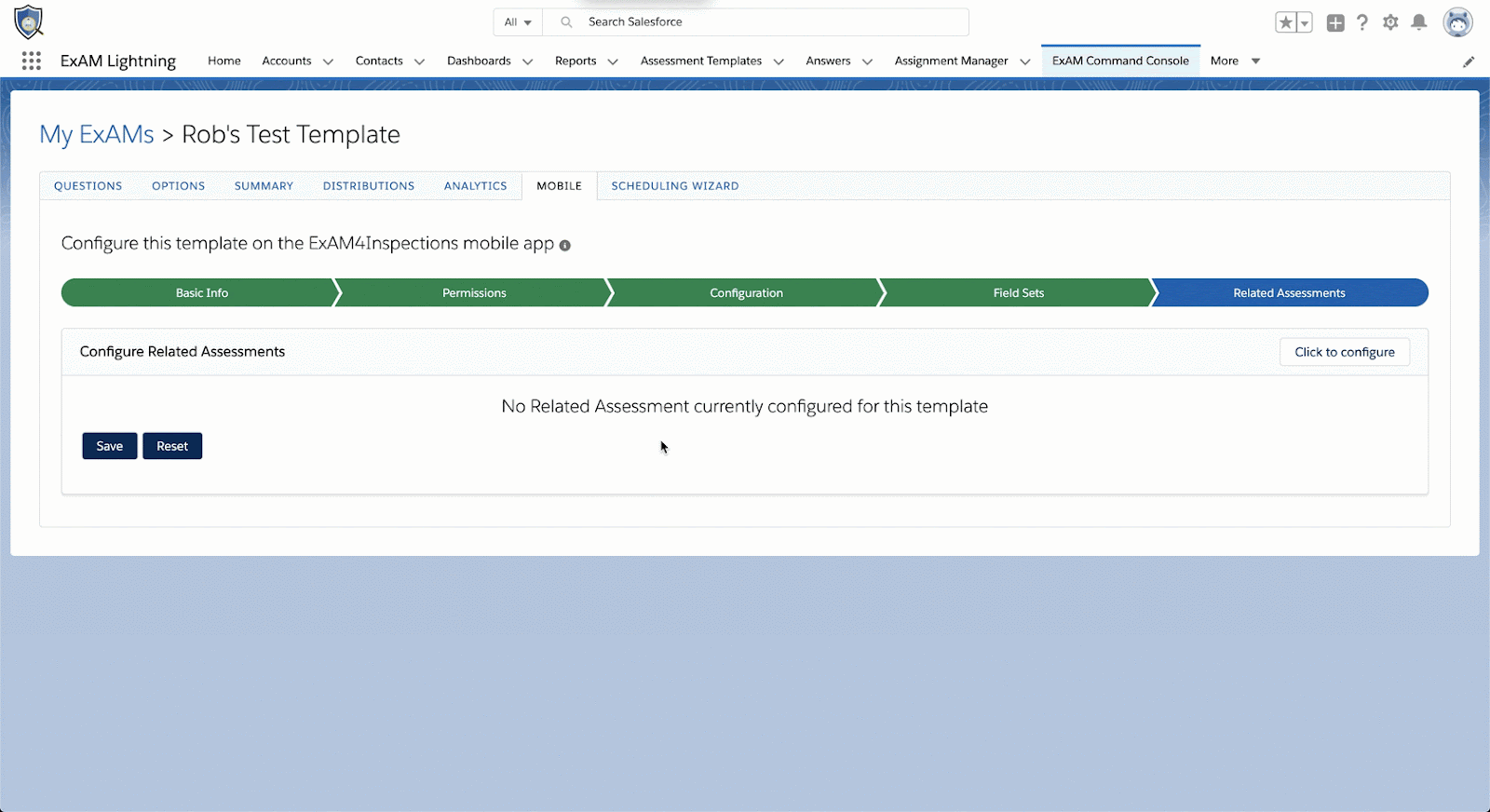Viewport: 1490px width, 812px height.
Task: Select the Related Assessments step
Action: click(x=1291, y=292)
